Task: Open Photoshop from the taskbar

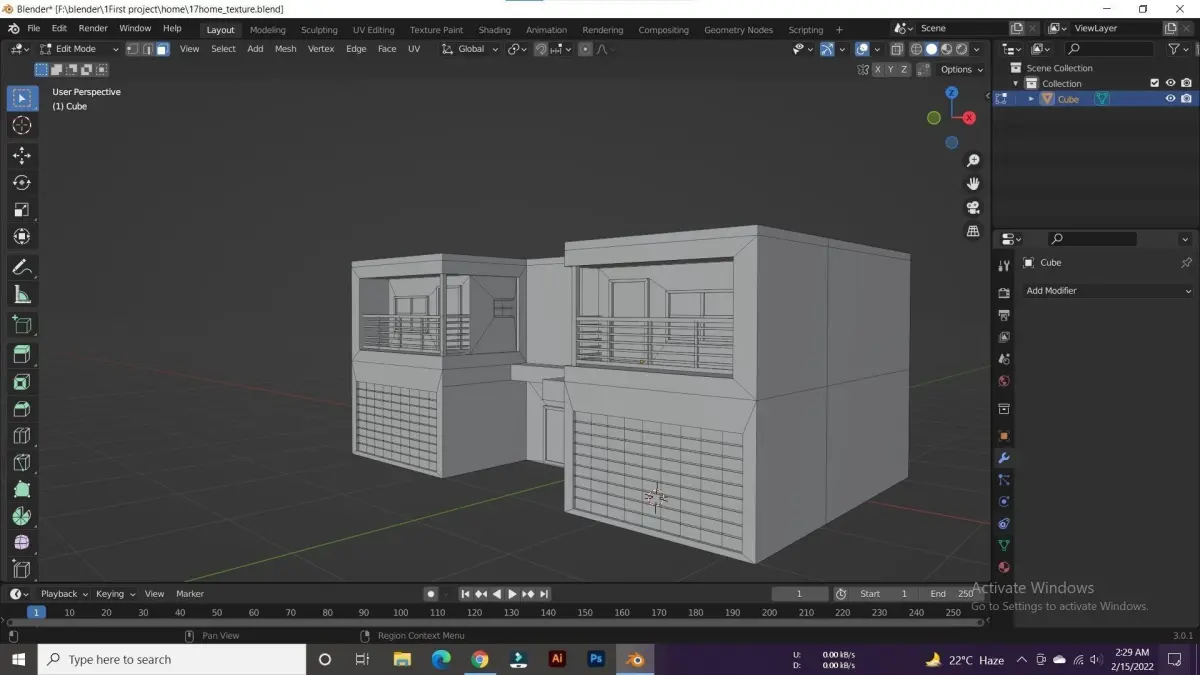Action: click(596, 660)
